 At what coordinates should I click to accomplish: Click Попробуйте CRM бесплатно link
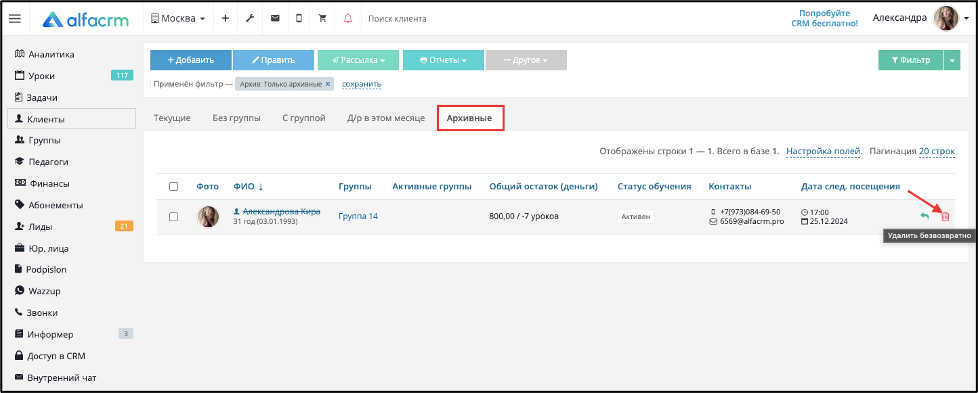(x=824, y=18)
